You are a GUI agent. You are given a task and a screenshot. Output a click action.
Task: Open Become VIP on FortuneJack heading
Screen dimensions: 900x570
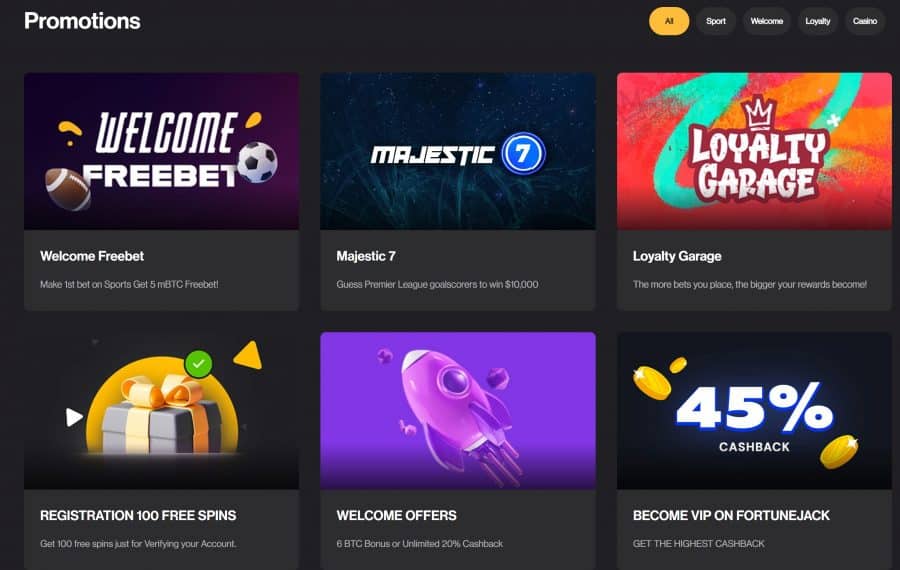pyautogui.click(x=731, y=515)
